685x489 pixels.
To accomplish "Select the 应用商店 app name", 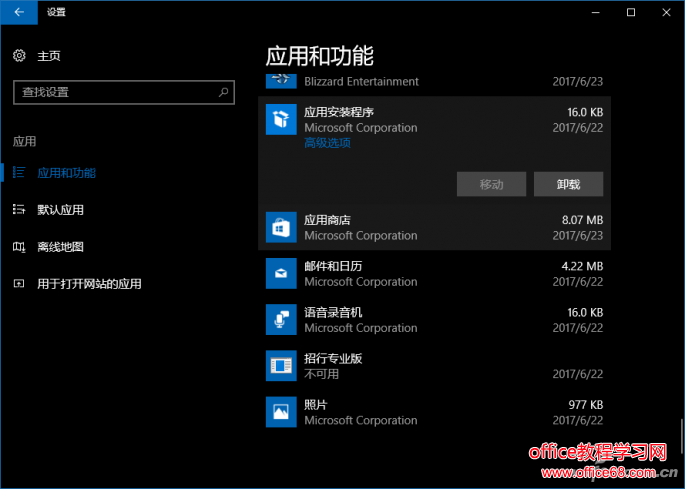I will (327, 220).
